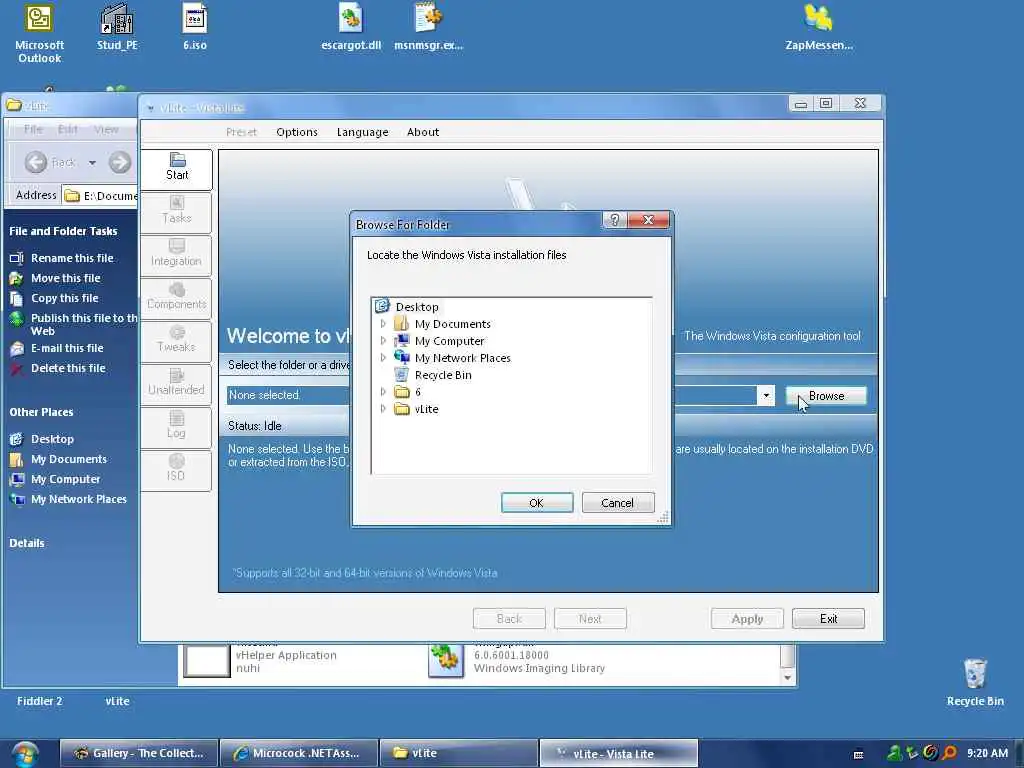Click the help question mark in Browse dialog

[x=615, y=220]
